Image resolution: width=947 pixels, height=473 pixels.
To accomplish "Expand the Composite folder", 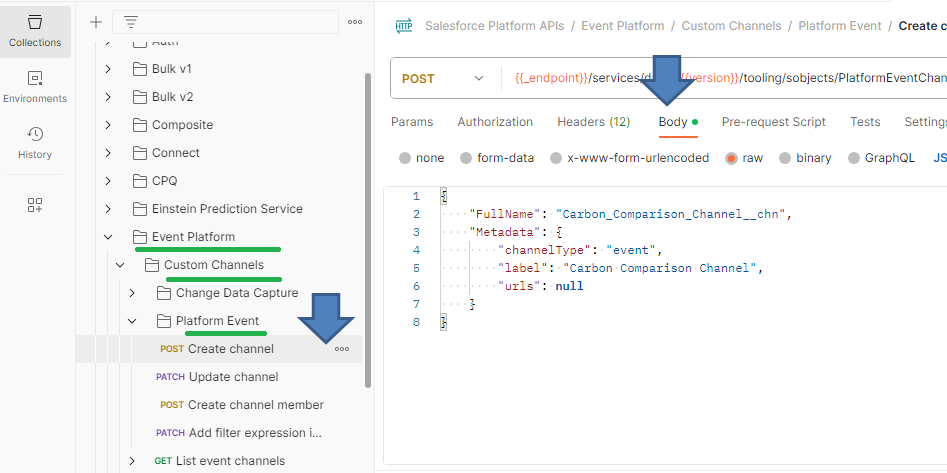I will [x=108, y=125].
